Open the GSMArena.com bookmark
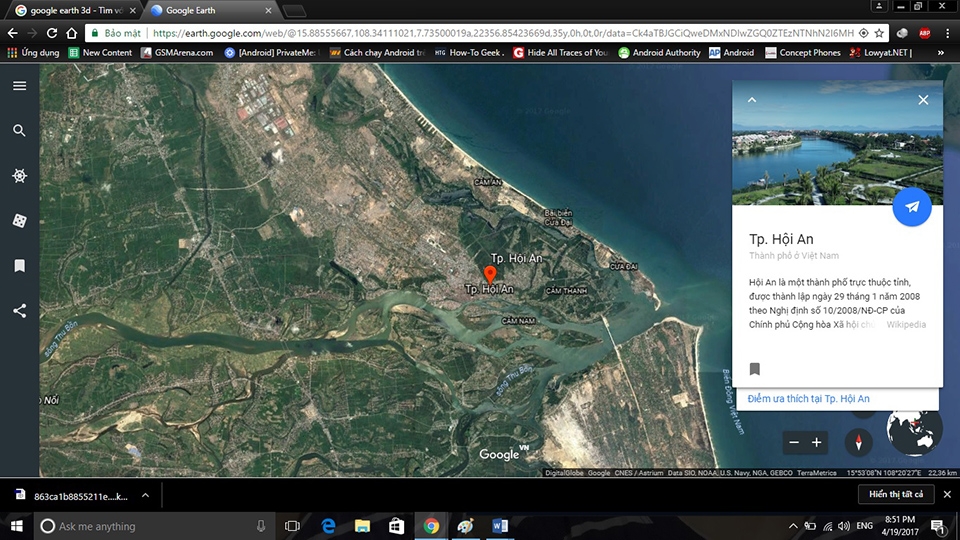Image resolution: width=960 pixels, height=540 pixels. tap(177, 53)
